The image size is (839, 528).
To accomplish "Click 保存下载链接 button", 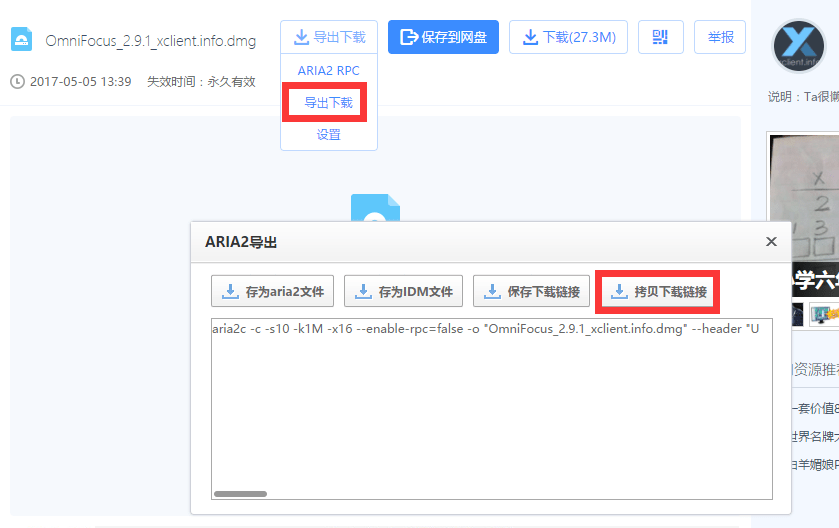I will pos(531,291).
